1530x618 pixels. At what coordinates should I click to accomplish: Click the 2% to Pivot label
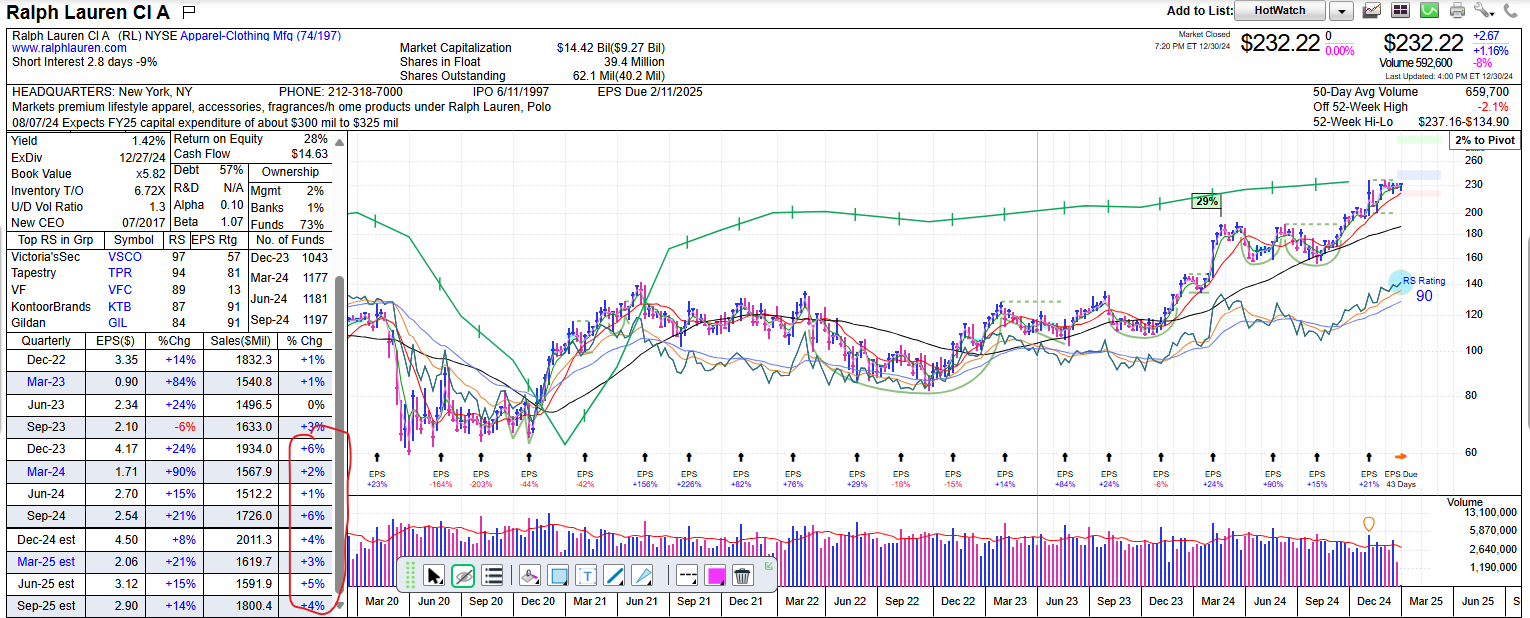tap(1485, 140)
